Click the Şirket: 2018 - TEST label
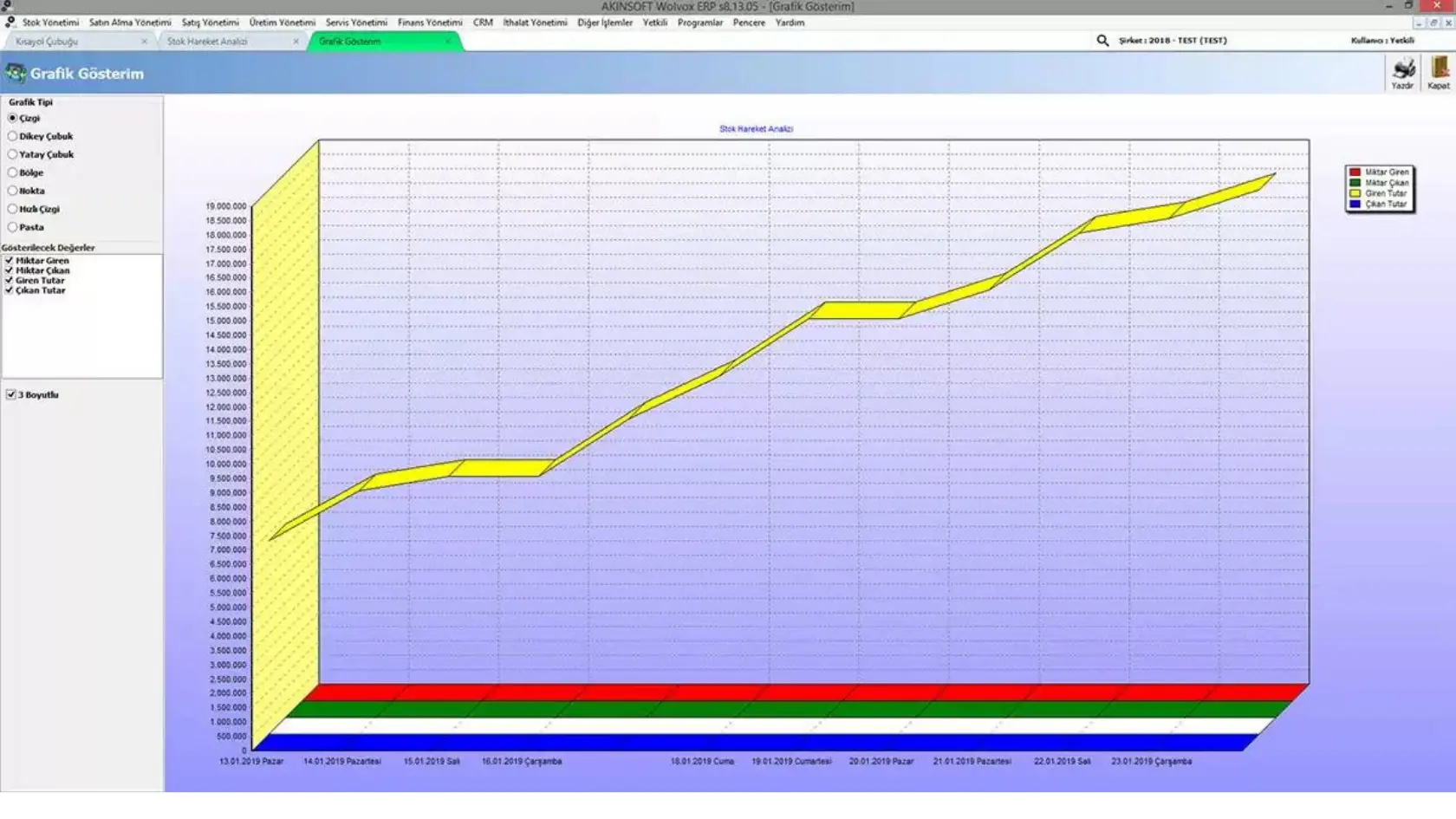1456x819 pixels. click(1172, 40)
